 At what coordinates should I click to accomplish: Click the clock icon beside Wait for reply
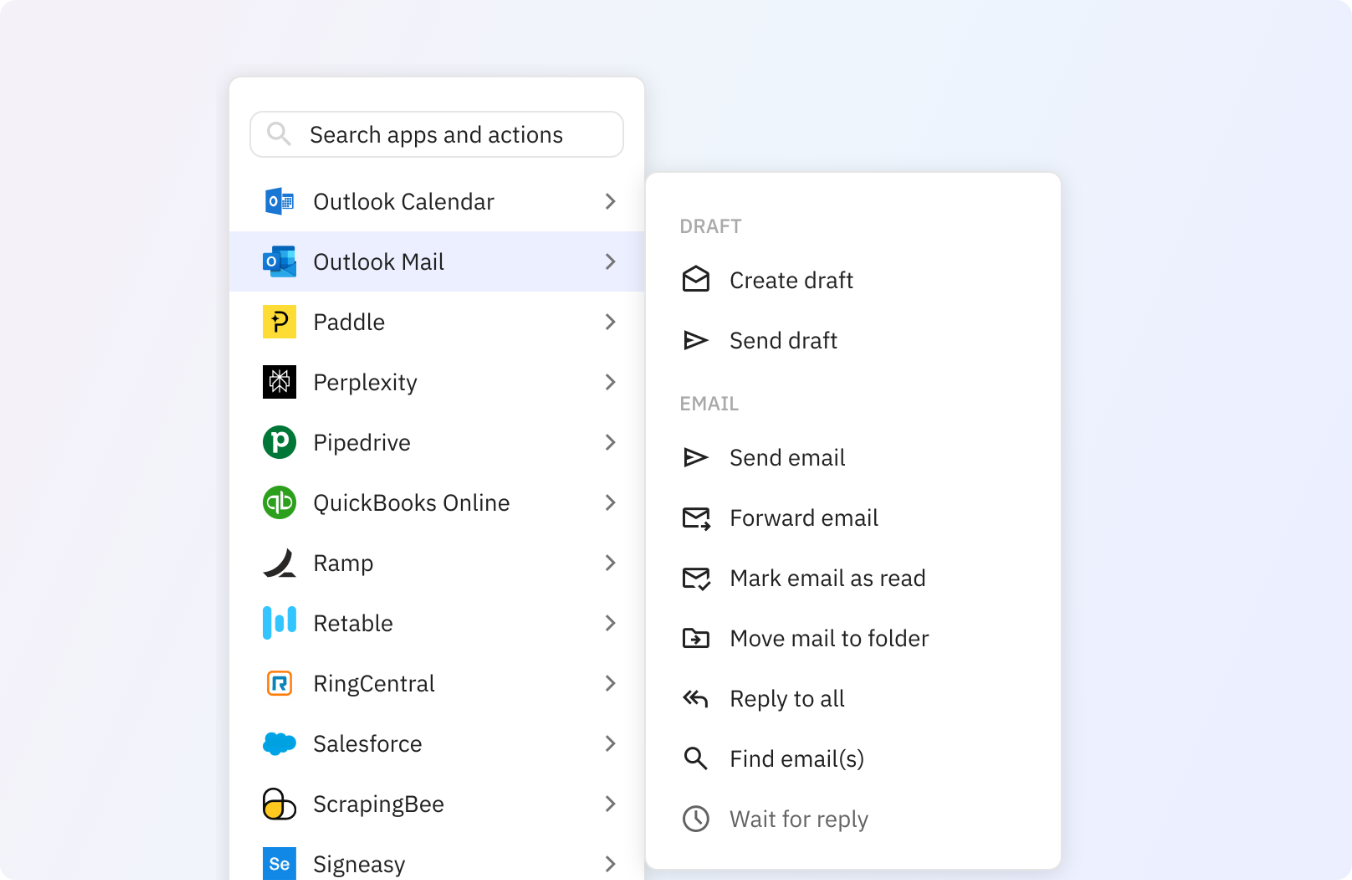(696, 819)
